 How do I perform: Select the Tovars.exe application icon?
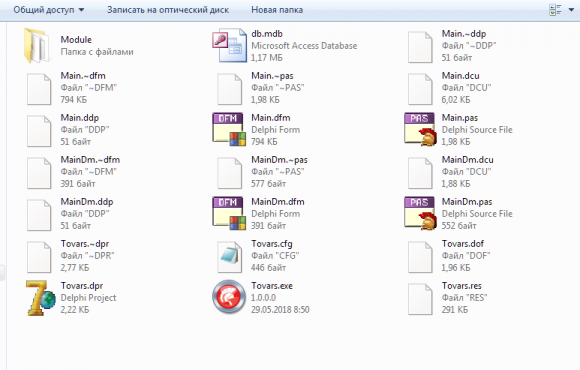pyautogui.click(x=229, y=297)
